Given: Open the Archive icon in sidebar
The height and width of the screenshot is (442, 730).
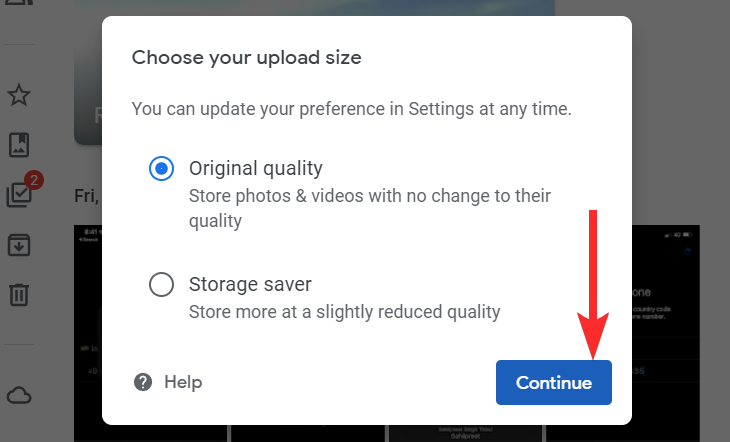Looking at the screenshot, I should tap(19, 245).
